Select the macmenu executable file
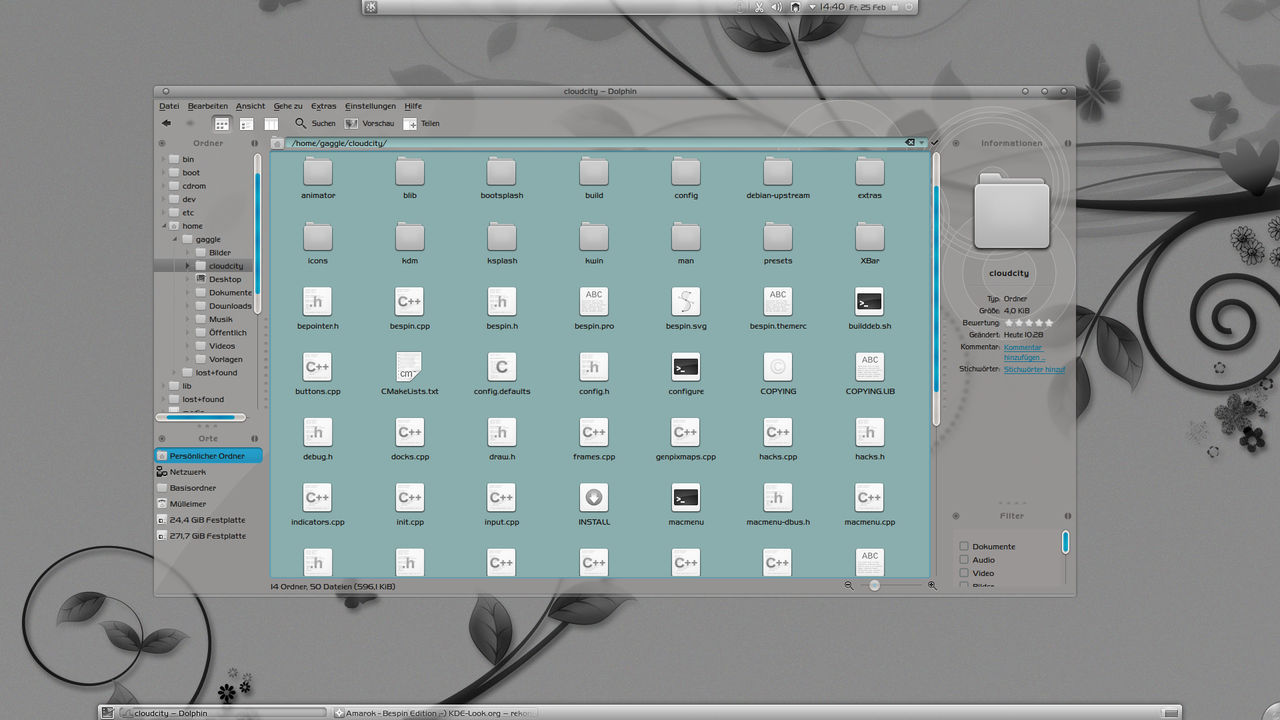The width and height of the screenshot is (1280, 720). [x=686, y=505]
